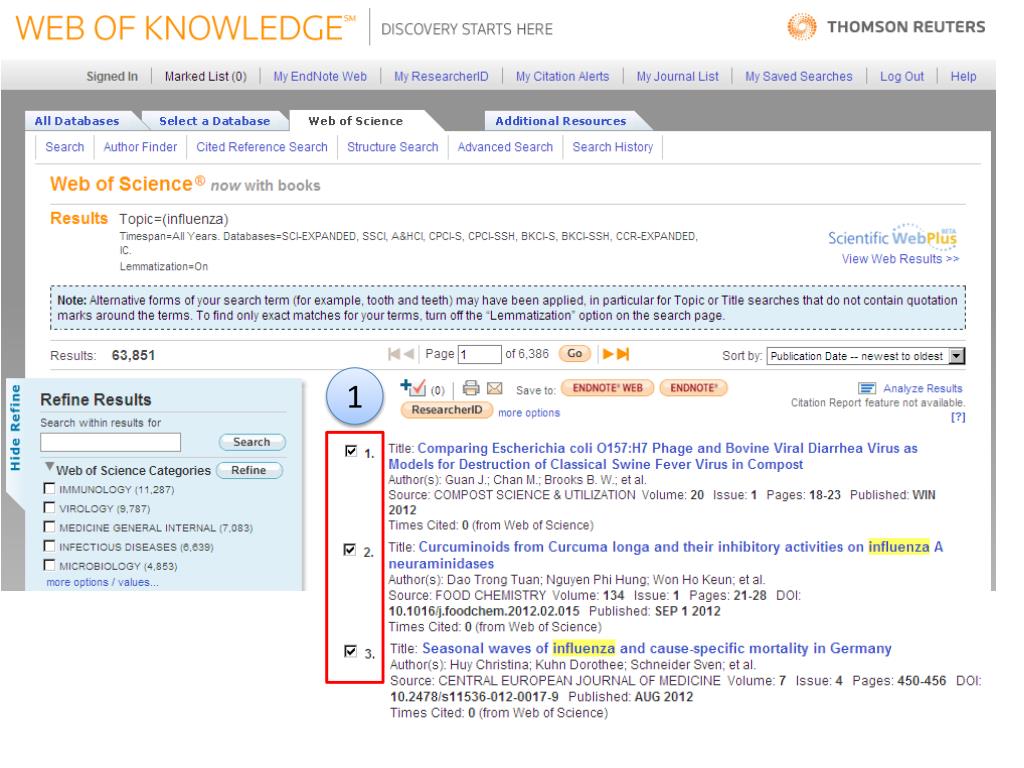
Task: Go to previous page arrow
Action: pyautogui.click(x=409, y=354)
